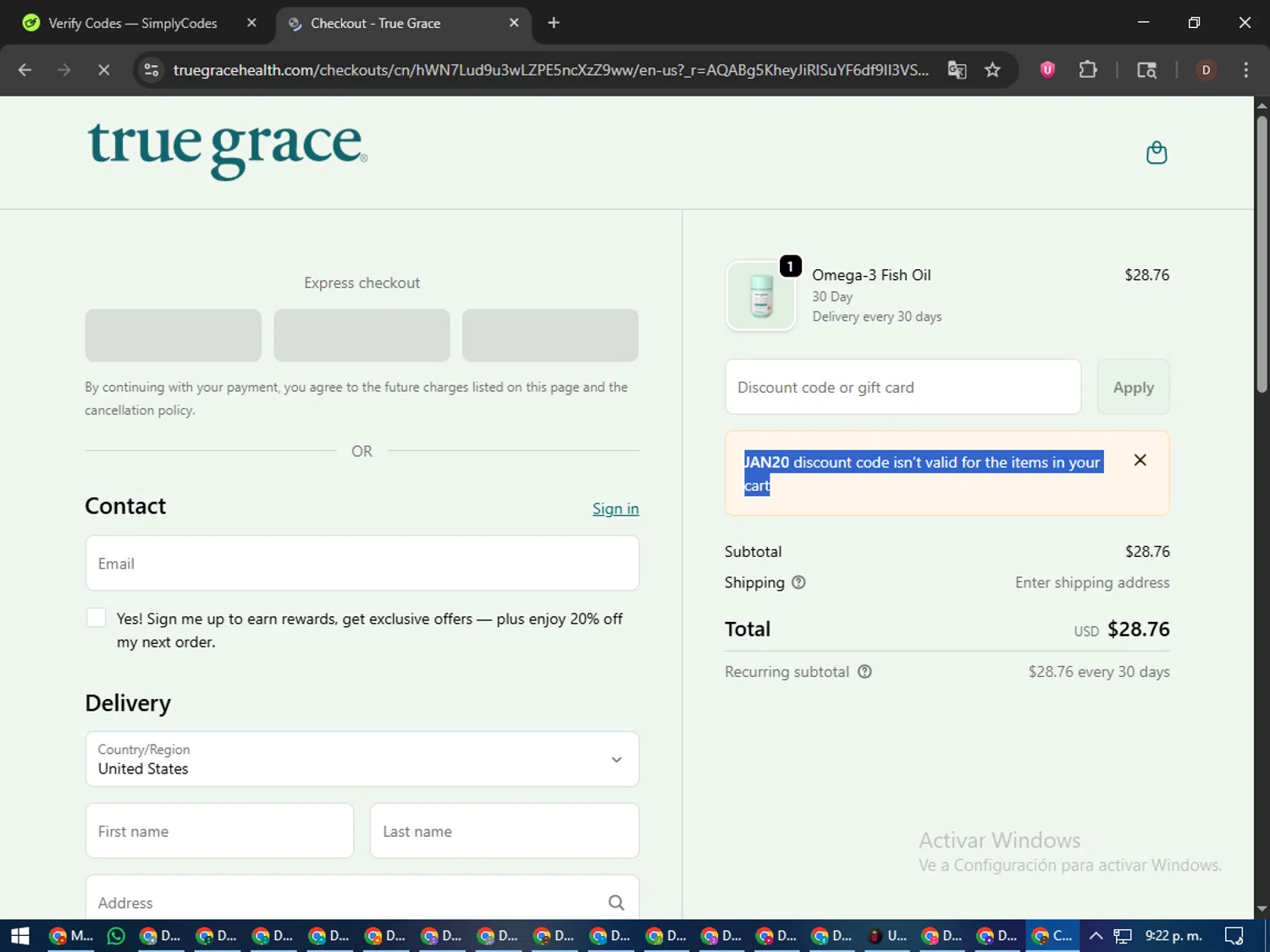Open the Windows notification center icon
The image size is (1270, 952).
pos(1234,936)
